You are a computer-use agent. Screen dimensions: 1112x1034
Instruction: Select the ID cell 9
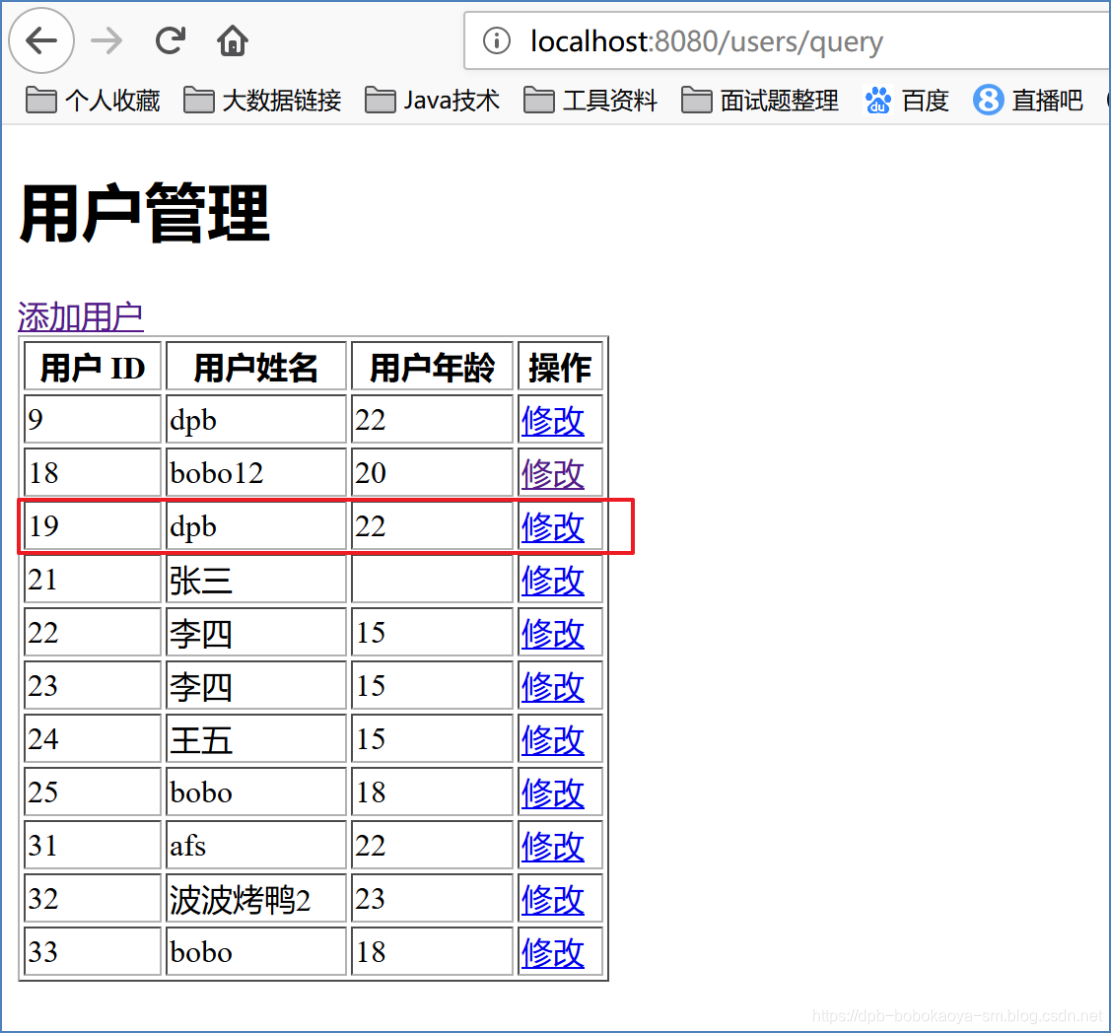pos(93,419)
